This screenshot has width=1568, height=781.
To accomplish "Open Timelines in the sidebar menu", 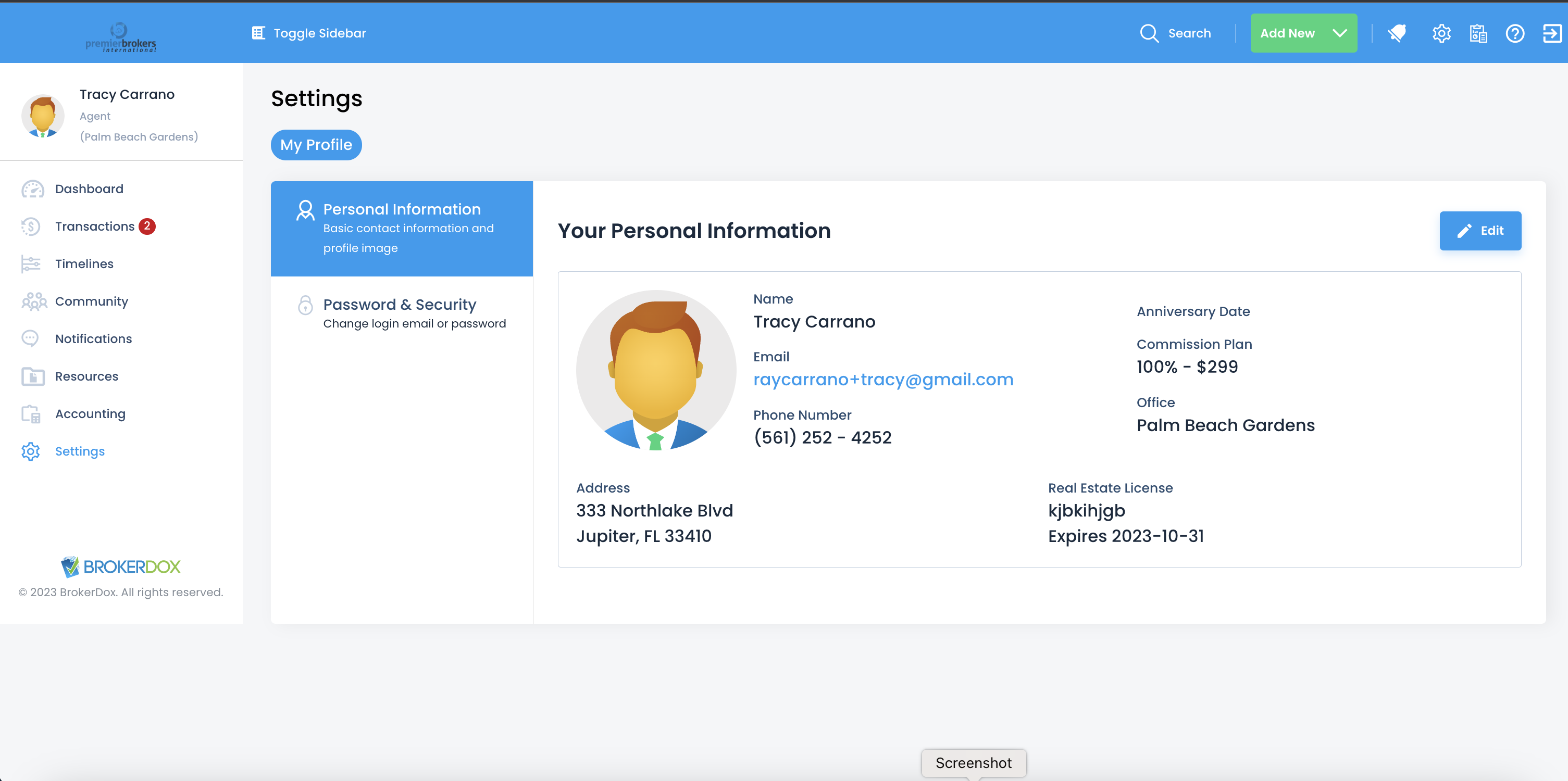I will point(84,264).
